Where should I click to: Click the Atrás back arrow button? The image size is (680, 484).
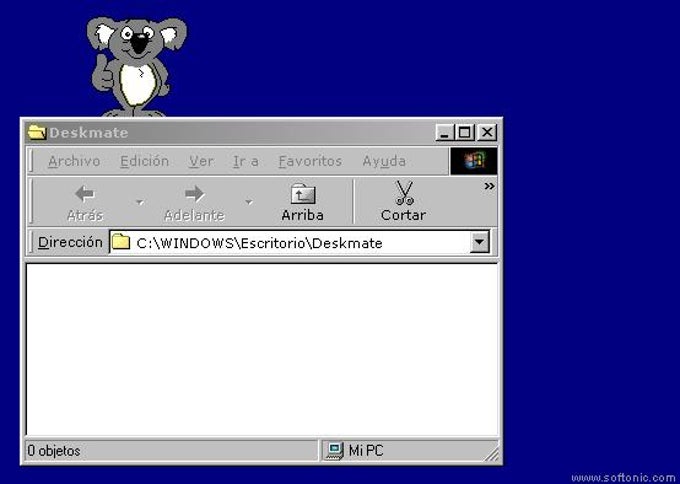(x=85, y=203)
